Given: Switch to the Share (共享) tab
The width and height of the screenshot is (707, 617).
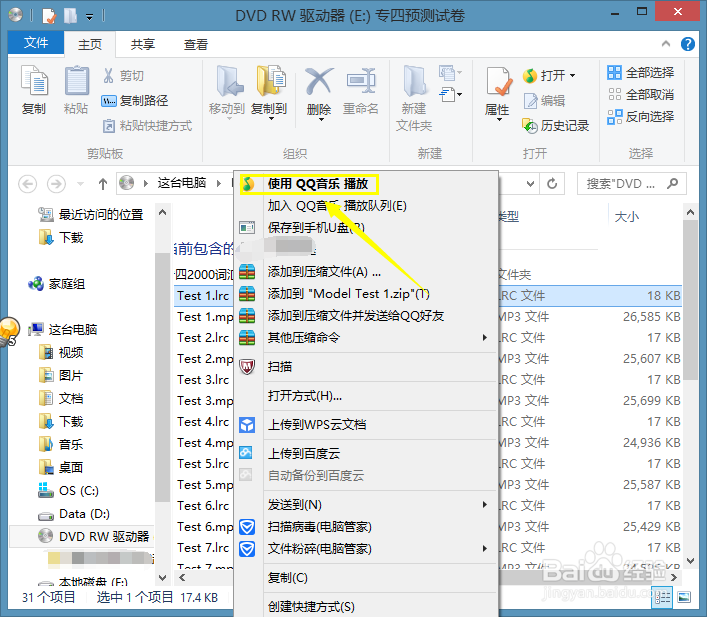Looking at the screenshot, I should click(x=143, y=44).
